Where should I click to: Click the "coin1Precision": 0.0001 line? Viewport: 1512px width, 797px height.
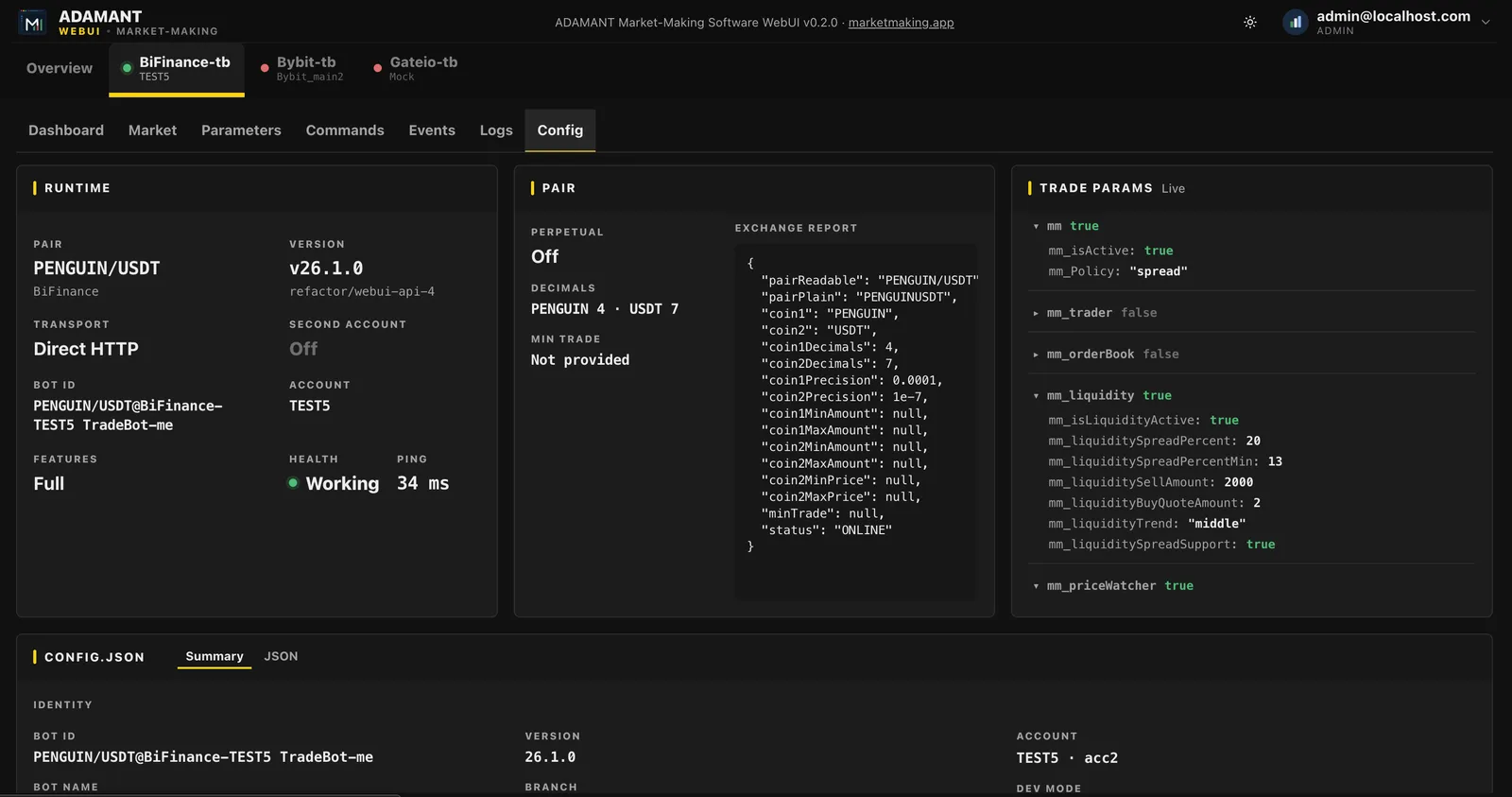click(851, 380)
